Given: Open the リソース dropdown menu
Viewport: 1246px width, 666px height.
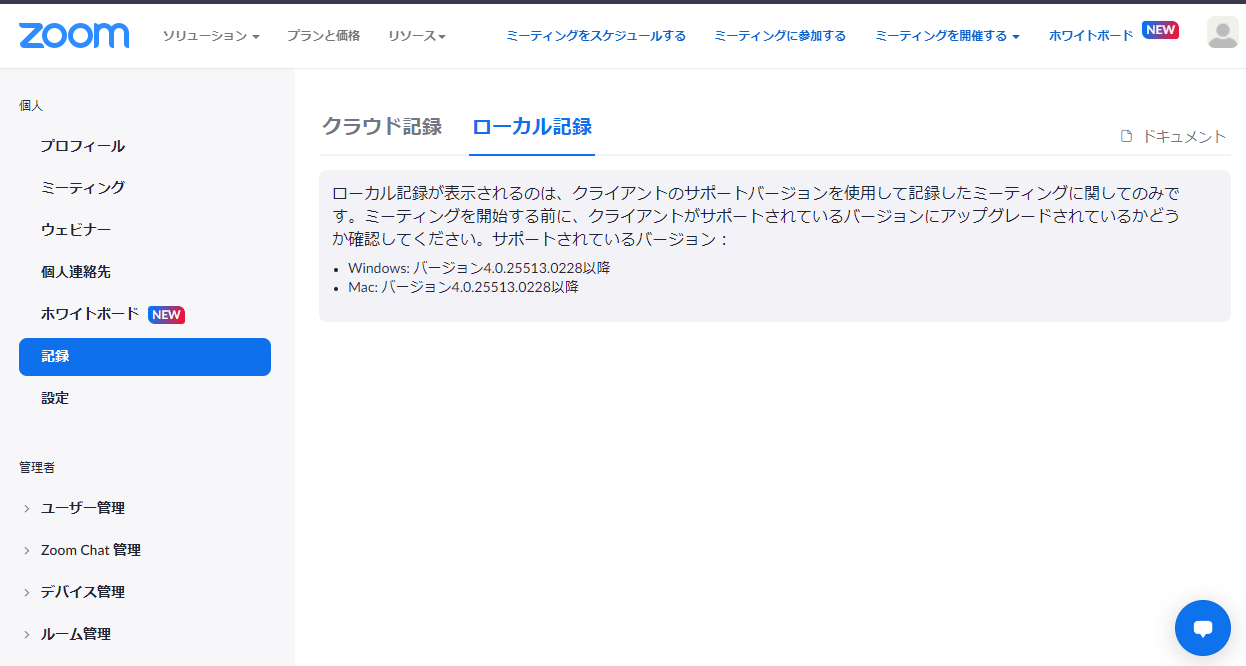Looking at the screenshot, I should click(x=417, y=36).
